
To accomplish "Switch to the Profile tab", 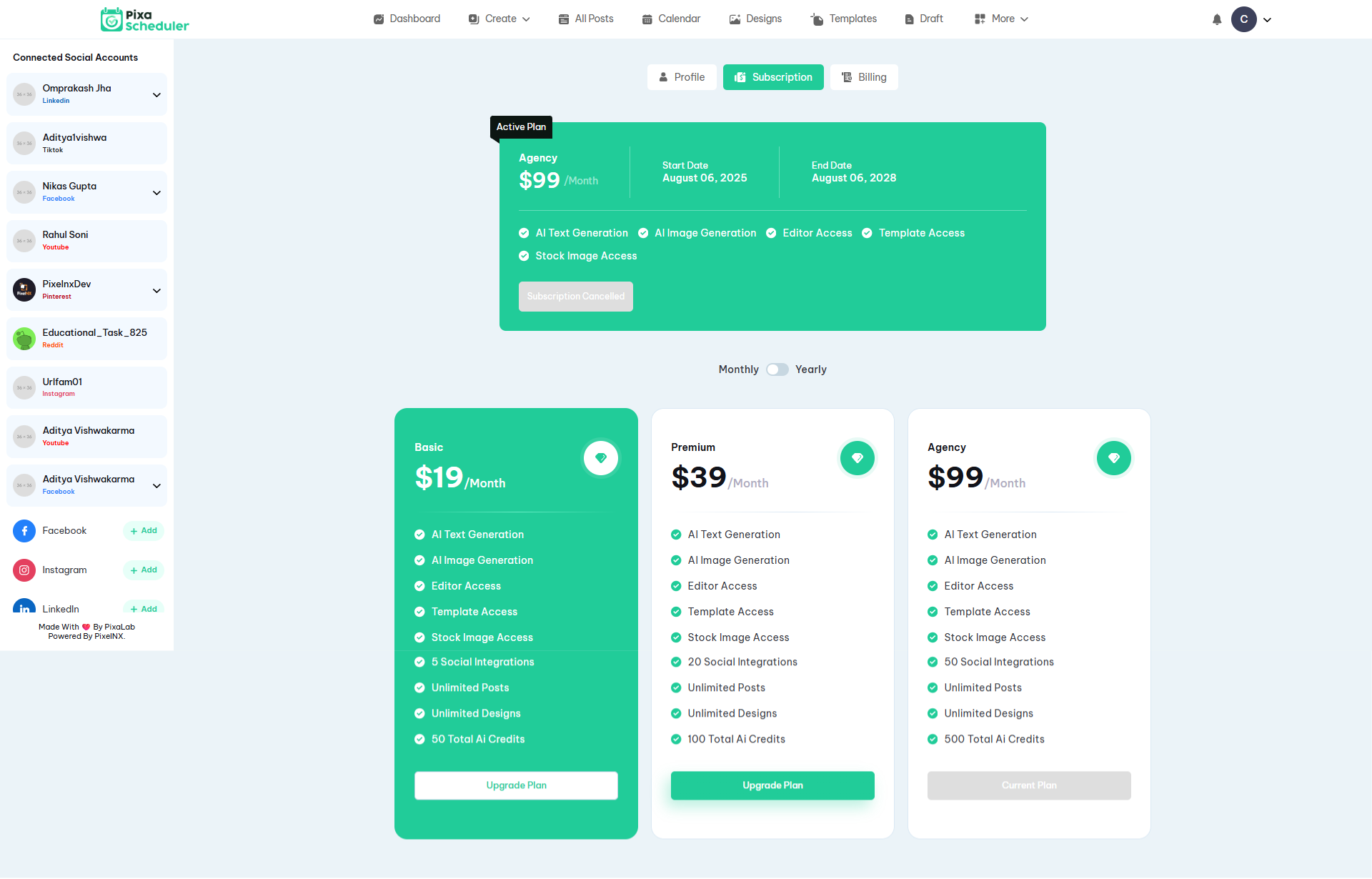I will [681, 77].
